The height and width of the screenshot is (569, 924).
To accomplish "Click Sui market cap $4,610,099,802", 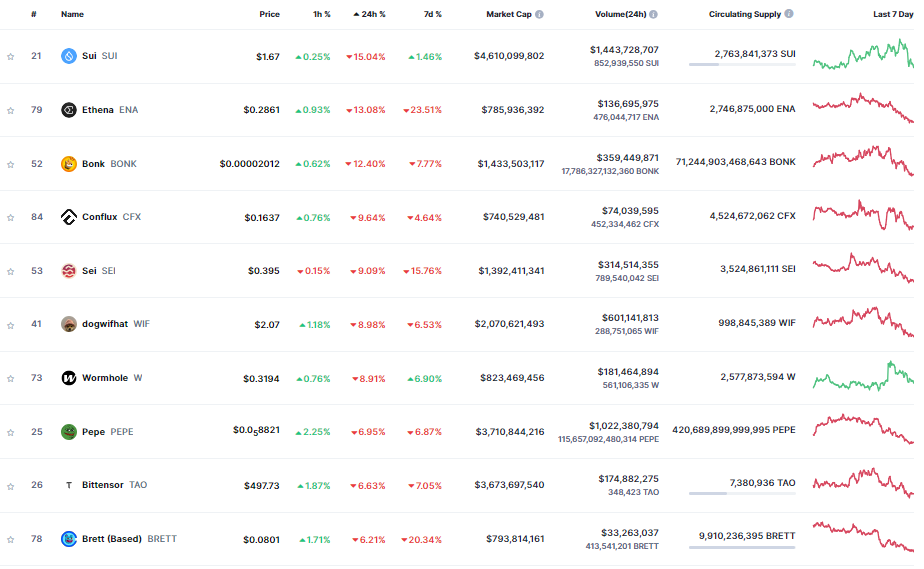I will click(x=509, y=56).
